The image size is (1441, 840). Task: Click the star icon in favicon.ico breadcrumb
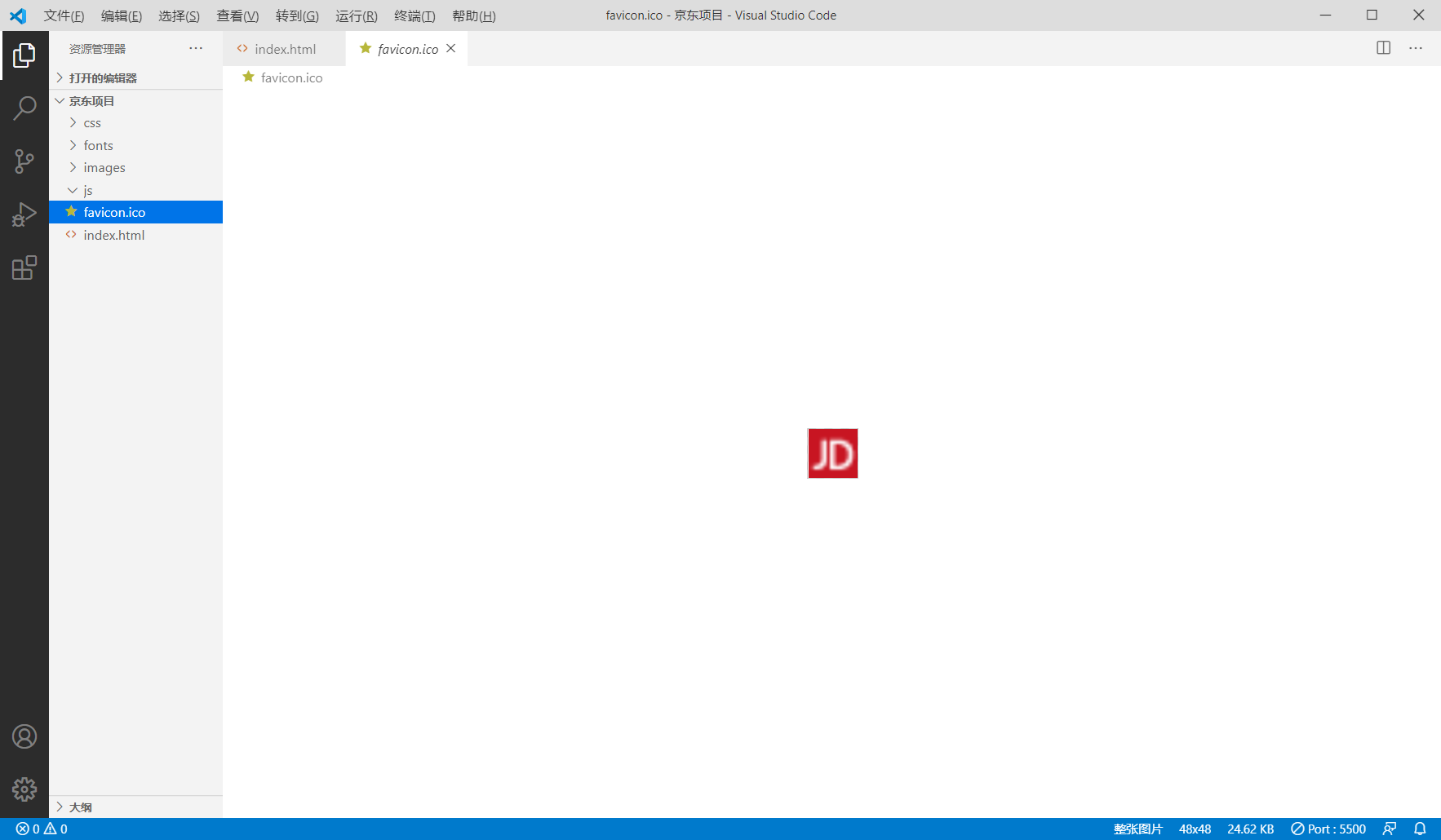[x=249, y=77]
